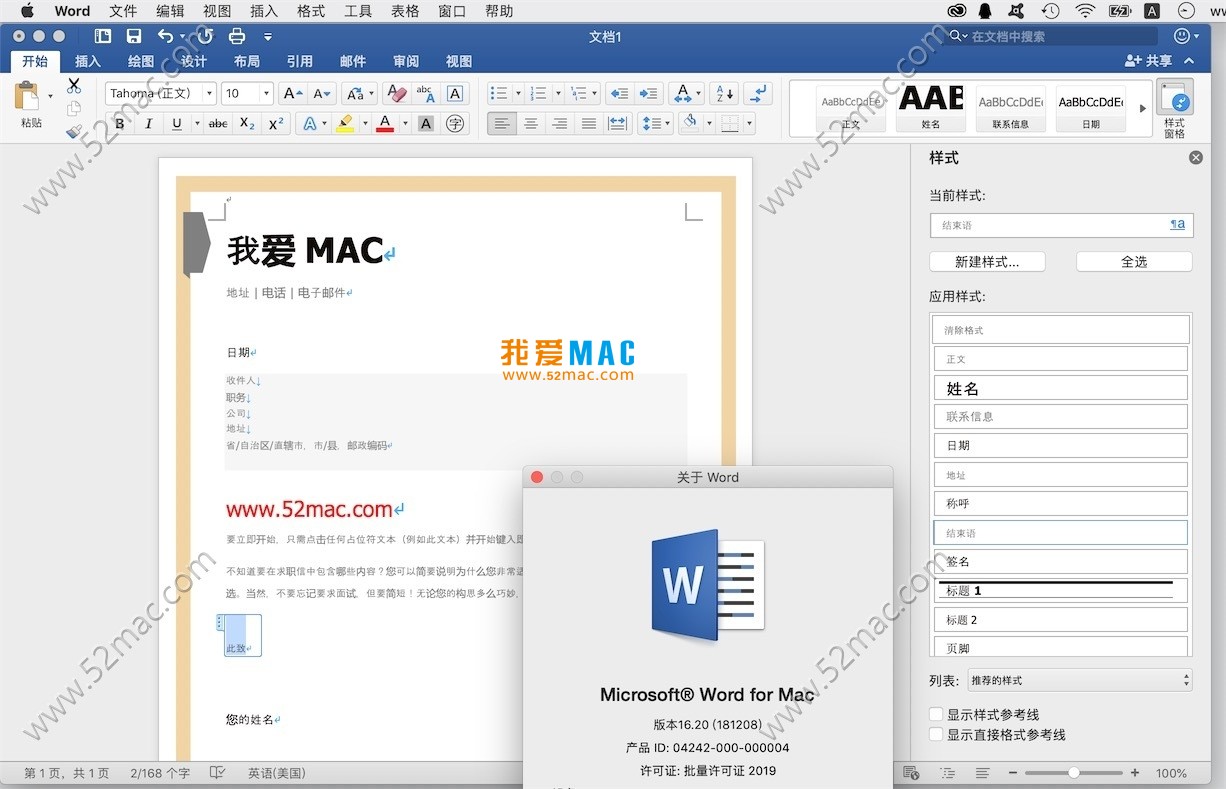Open the 推荐的样式 list dropdown
1226x789 pixels.
(x=1080, y=680)
